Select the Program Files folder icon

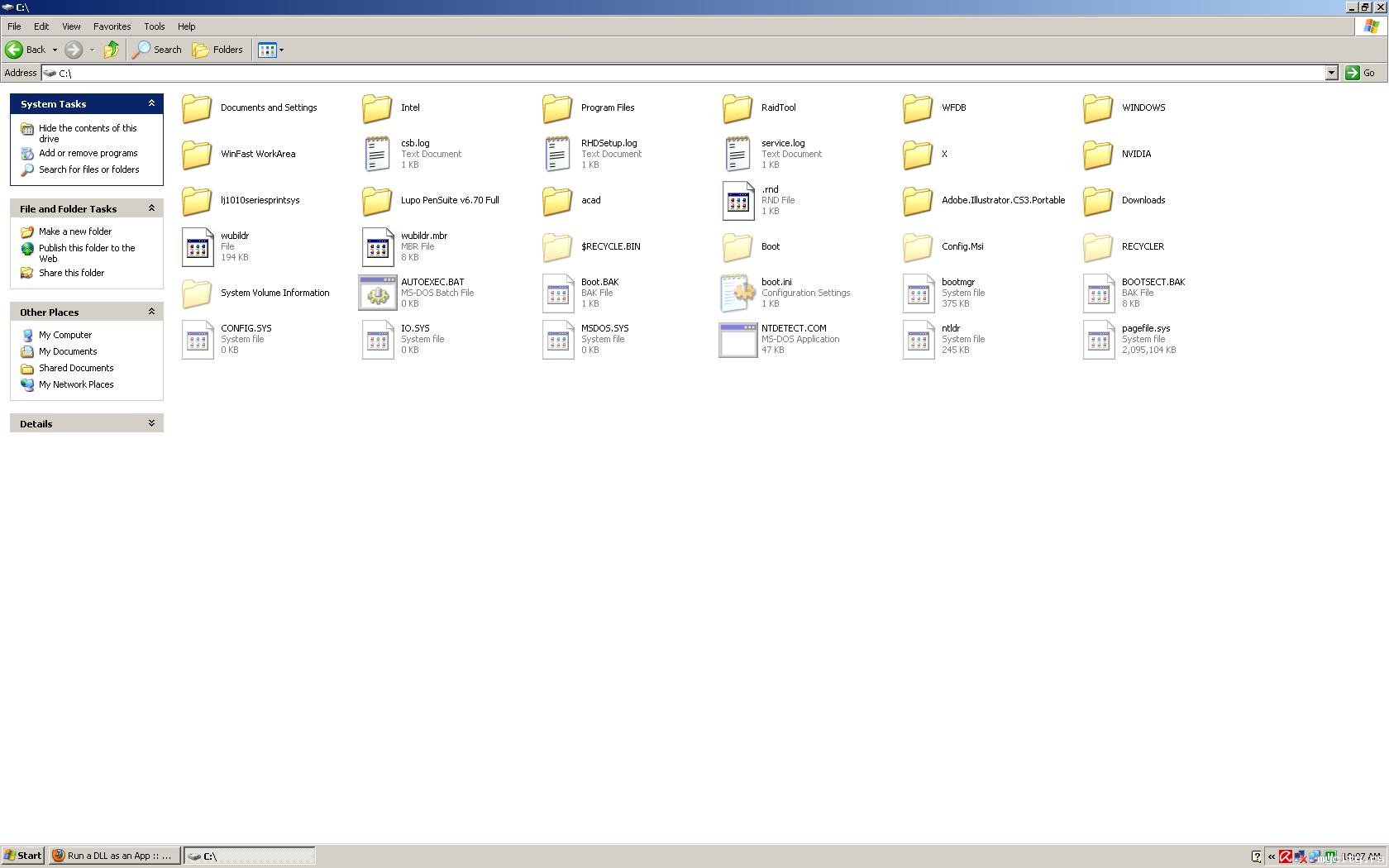557,107
